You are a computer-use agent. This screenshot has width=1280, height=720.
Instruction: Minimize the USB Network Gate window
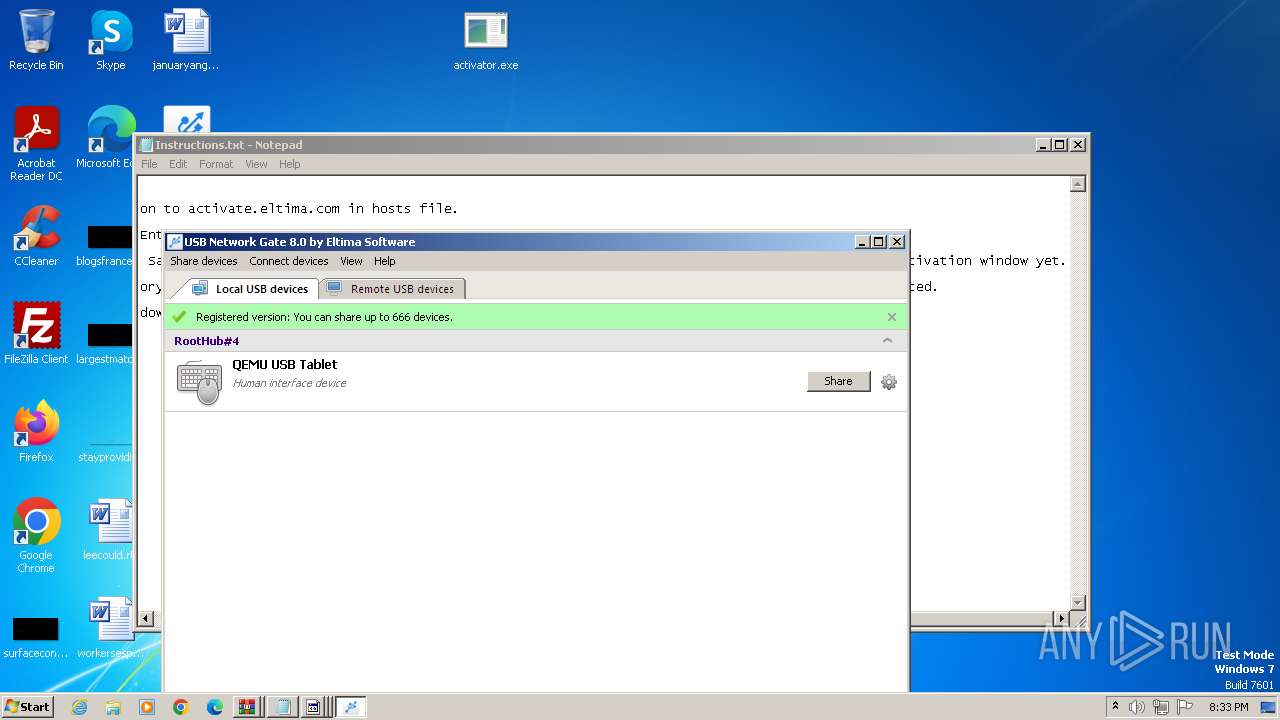(x=862, y=242)
